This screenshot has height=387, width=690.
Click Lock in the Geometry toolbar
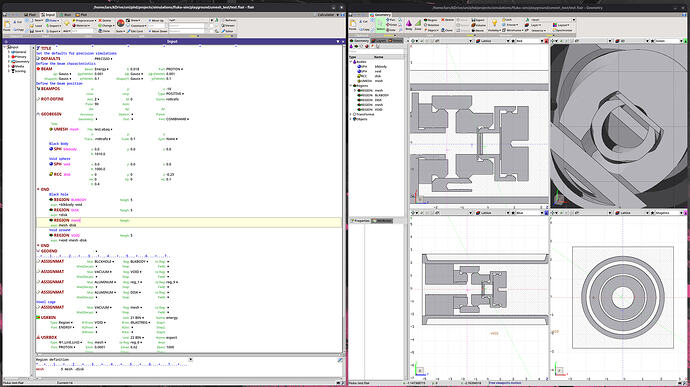tap(508, 20)
